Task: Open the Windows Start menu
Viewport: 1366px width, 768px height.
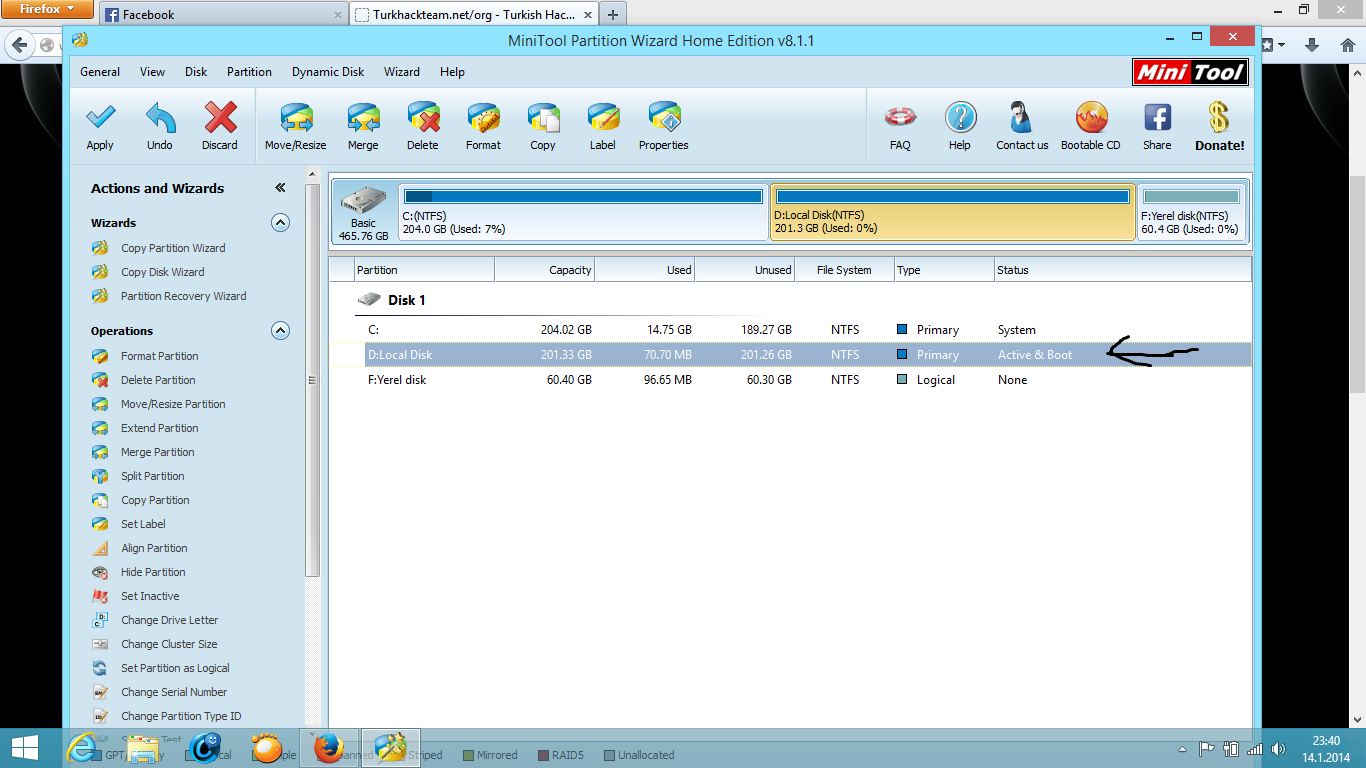Action: pyautogui.click(x=24, y=748)
